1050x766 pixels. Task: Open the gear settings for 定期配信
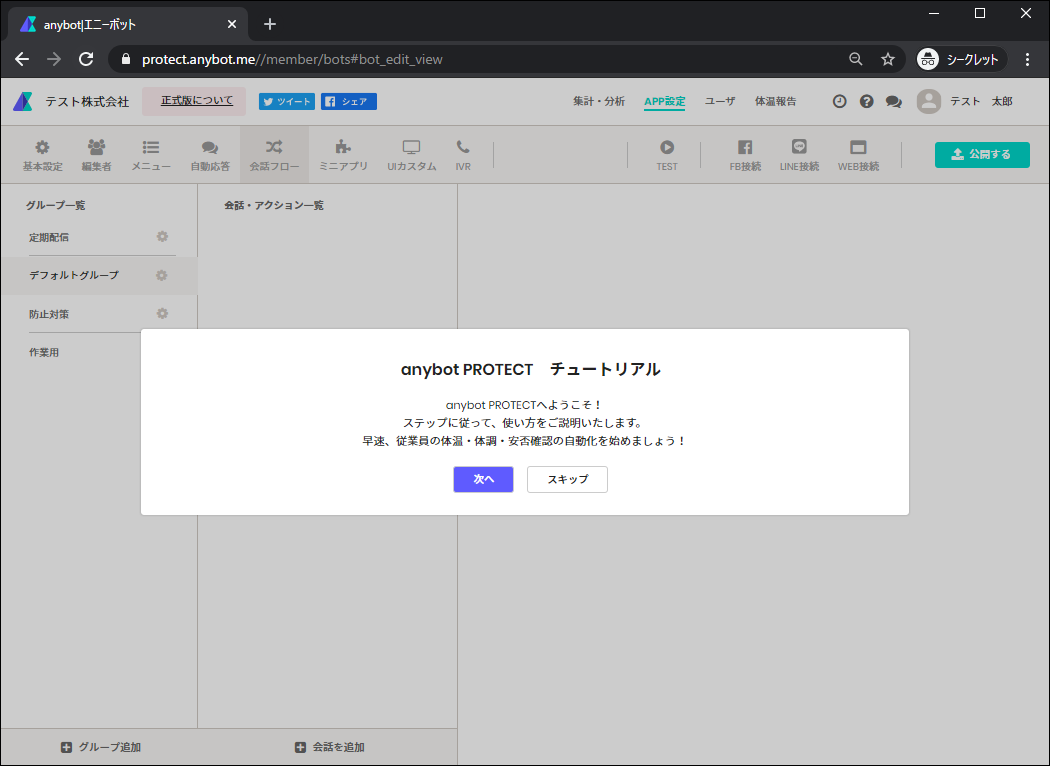coord(161,237)
